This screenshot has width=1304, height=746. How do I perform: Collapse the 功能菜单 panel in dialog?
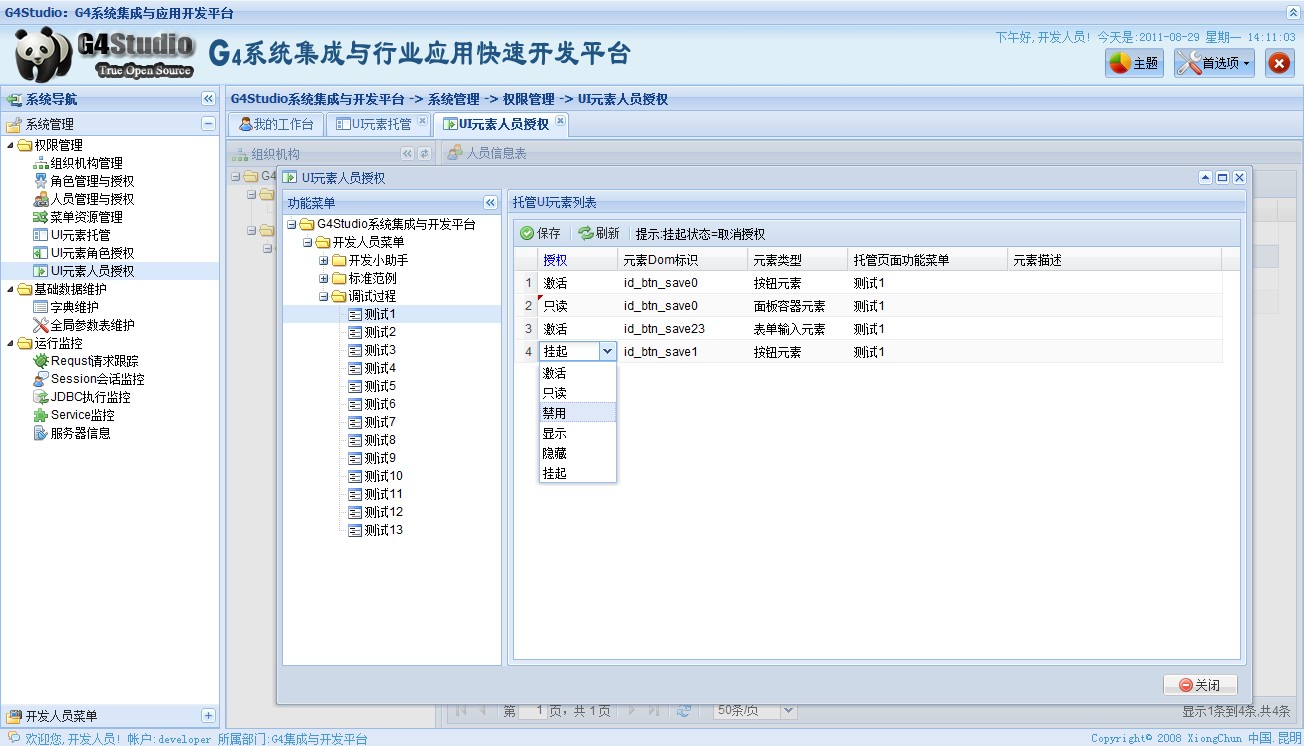490,202
